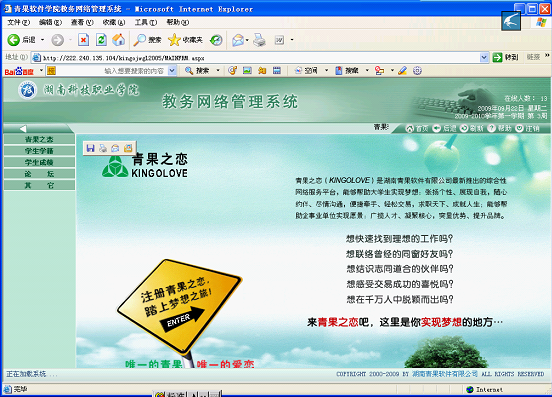Click the Baidu toolbar pencil highlighter icon
552x397 pixels.
pos(402,71)
